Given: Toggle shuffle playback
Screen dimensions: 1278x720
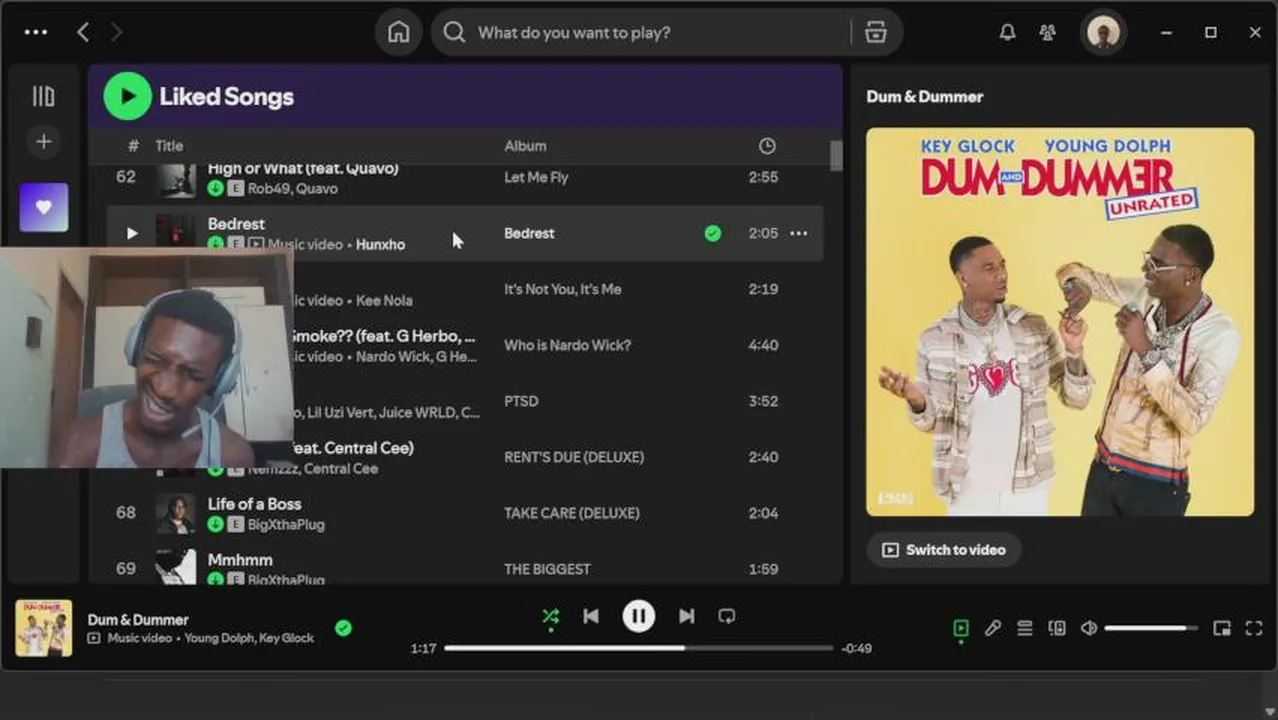Looking at the screenshot, I should (x=551, y=616).
